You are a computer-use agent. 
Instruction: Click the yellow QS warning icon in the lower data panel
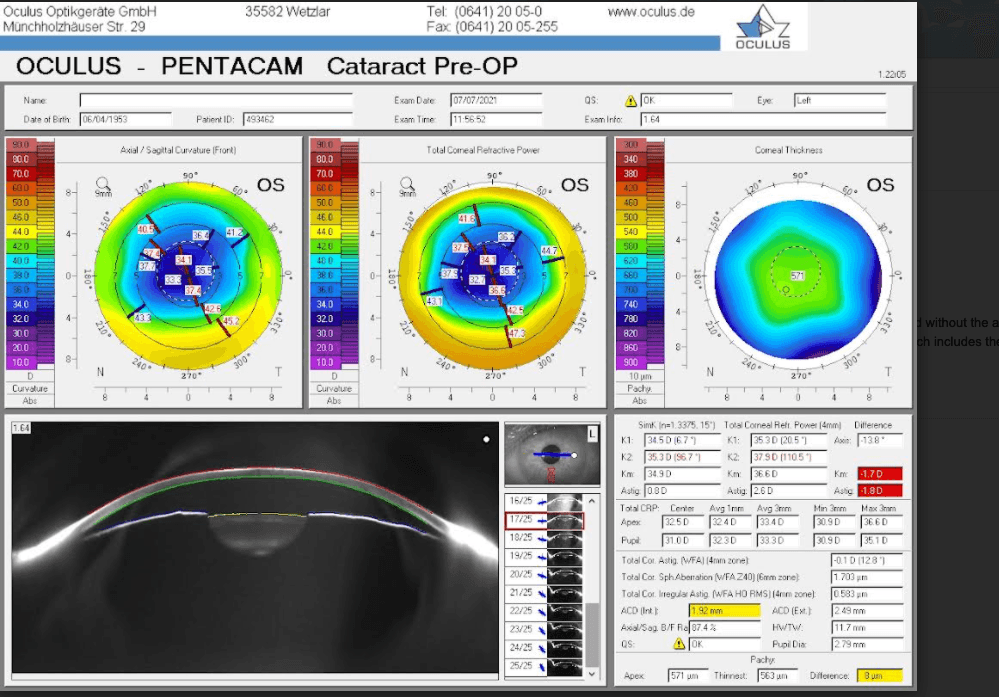[679, 644]
